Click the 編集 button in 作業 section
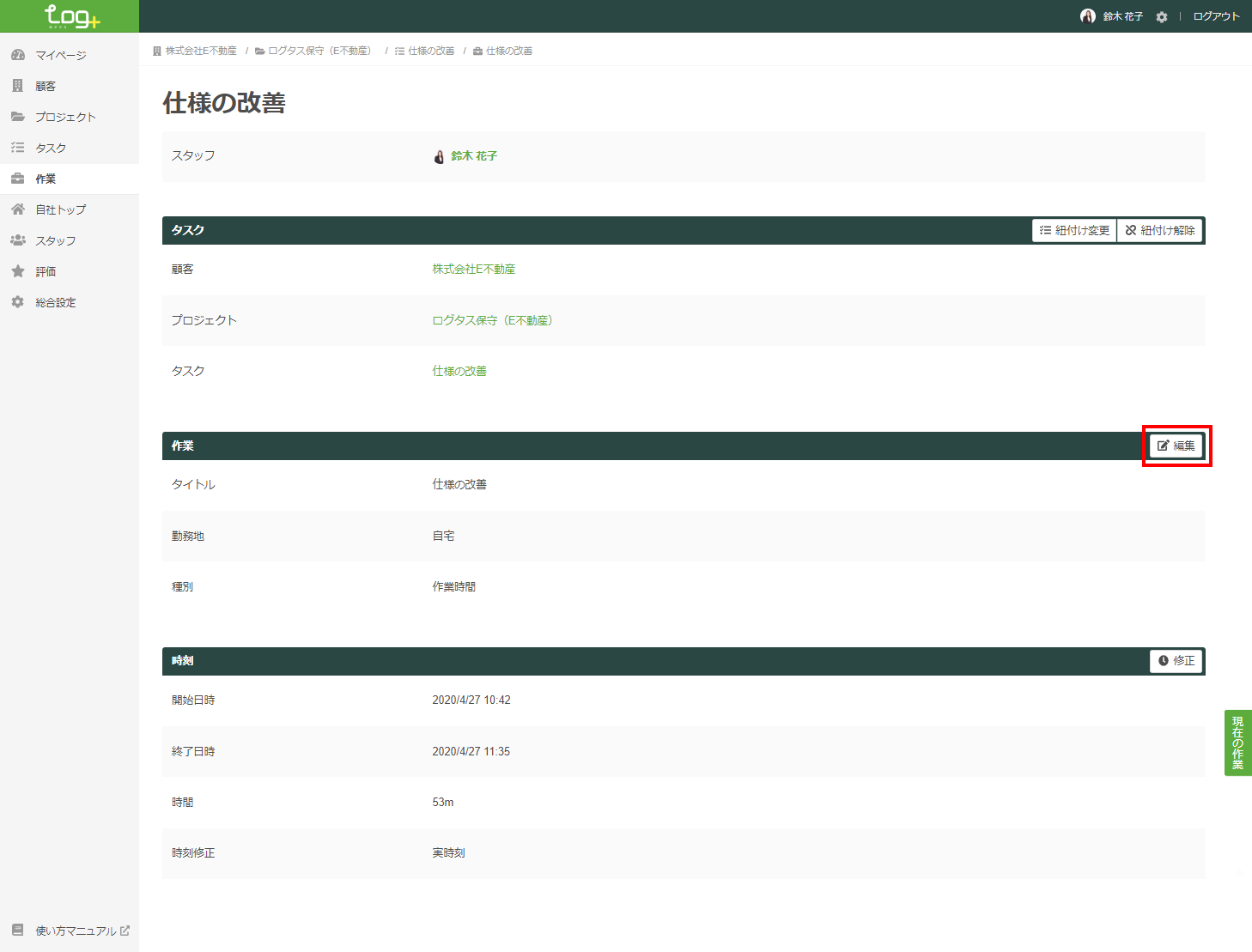1252x952 pixels. pos(1176,446)
